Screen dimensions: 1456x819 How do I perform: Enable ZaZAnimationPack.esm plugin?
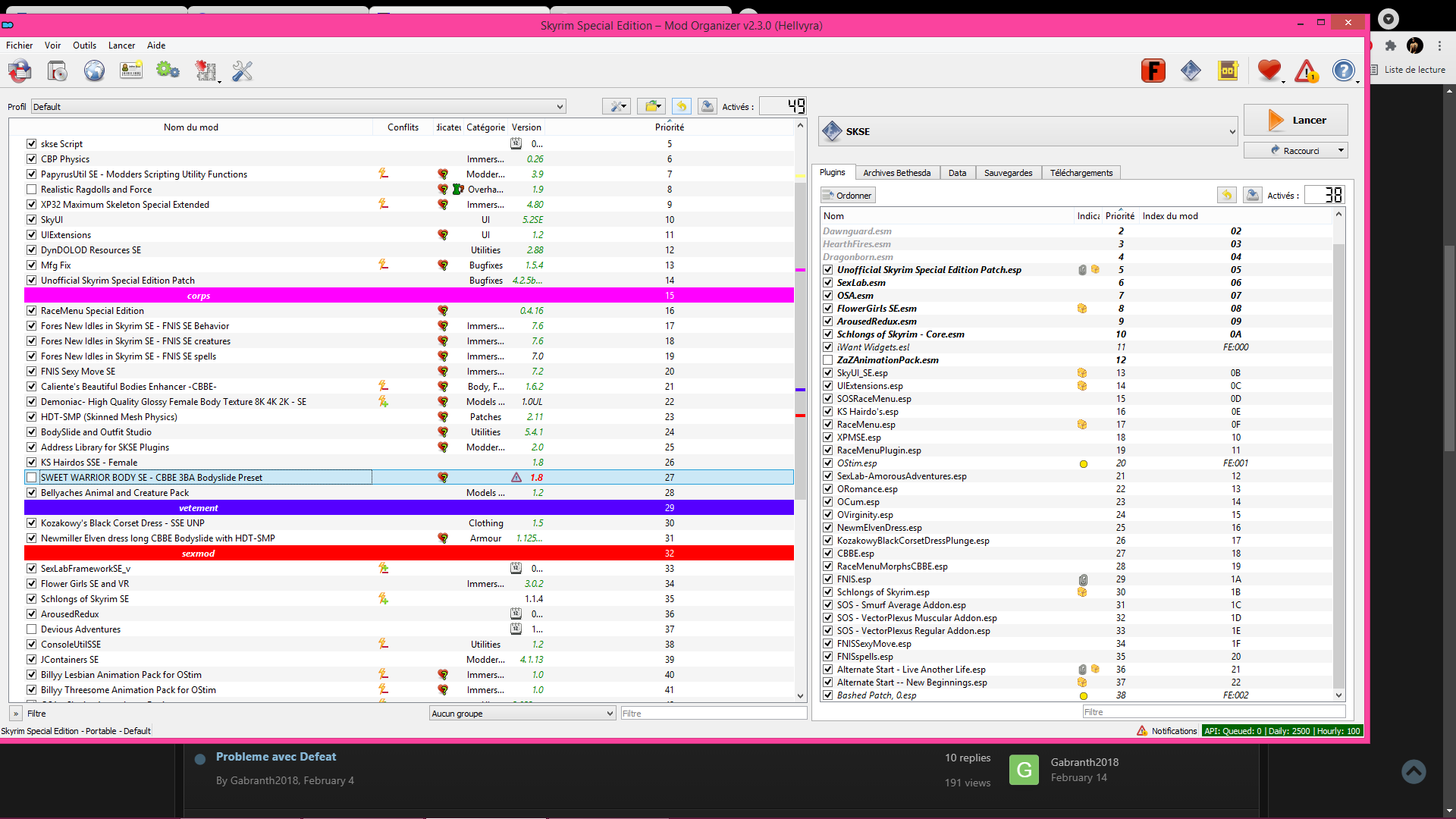click(x=827, y=360)
